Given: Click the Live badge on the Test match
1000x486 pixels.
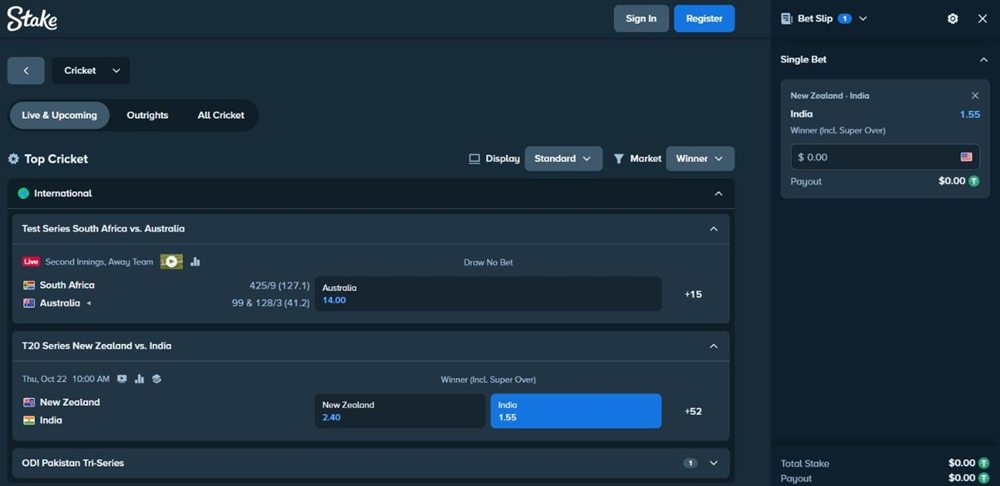Looking at the screenshot, I should [31, 261].
